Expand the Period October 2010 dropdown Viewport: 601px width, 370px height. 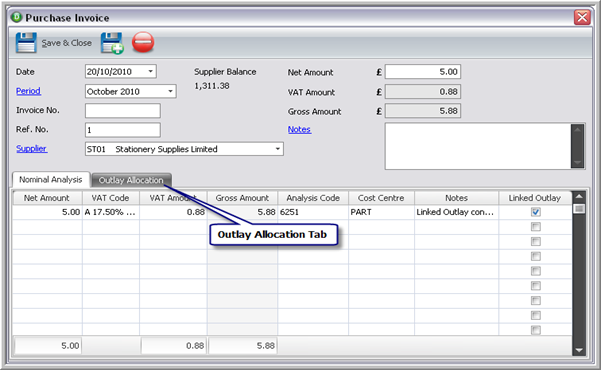[x=170, y=91]
